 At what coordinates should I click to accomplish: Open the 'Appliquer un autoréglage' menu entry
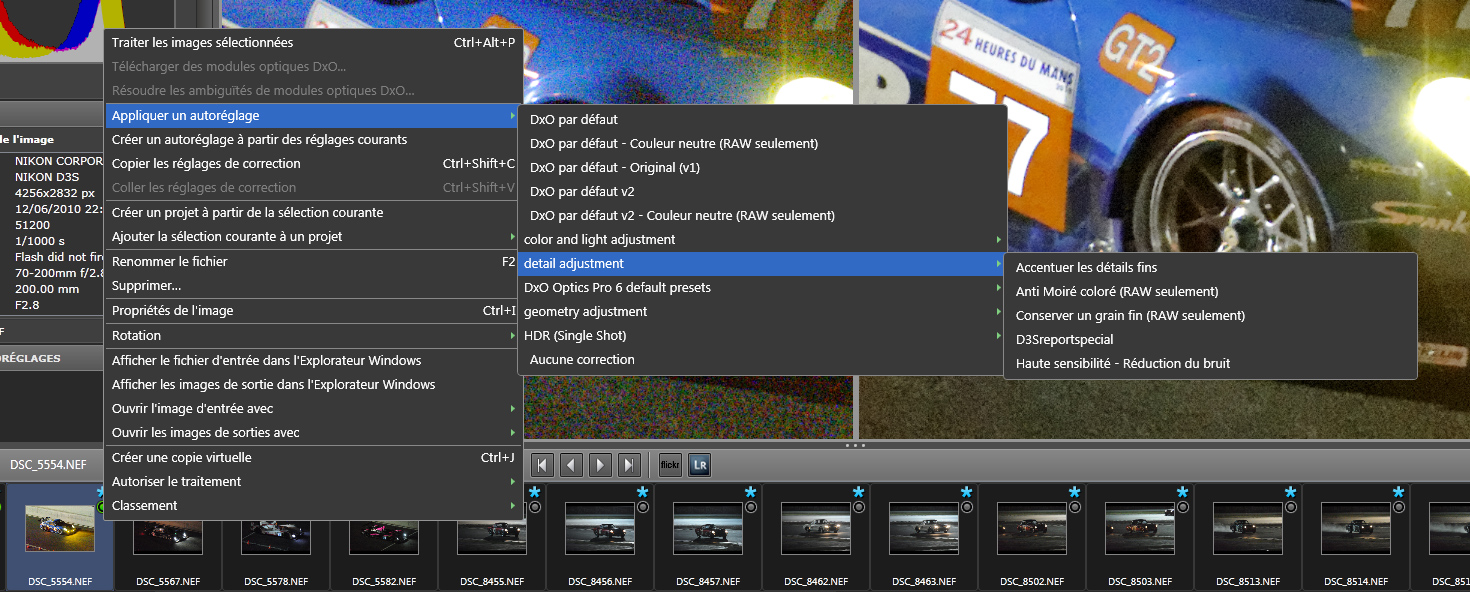[314, 116]
